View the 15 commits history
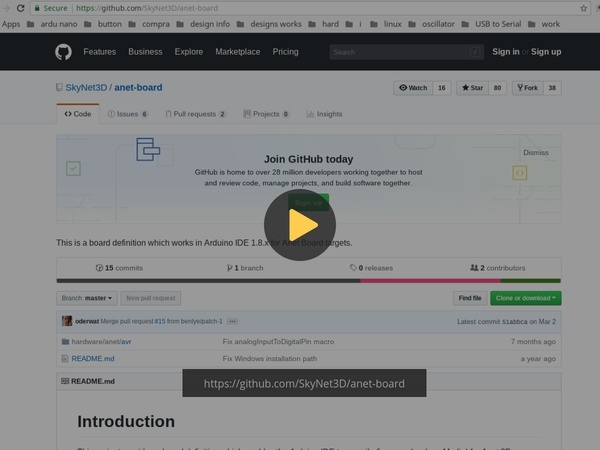The image size is (600, 450). [119, 268]
